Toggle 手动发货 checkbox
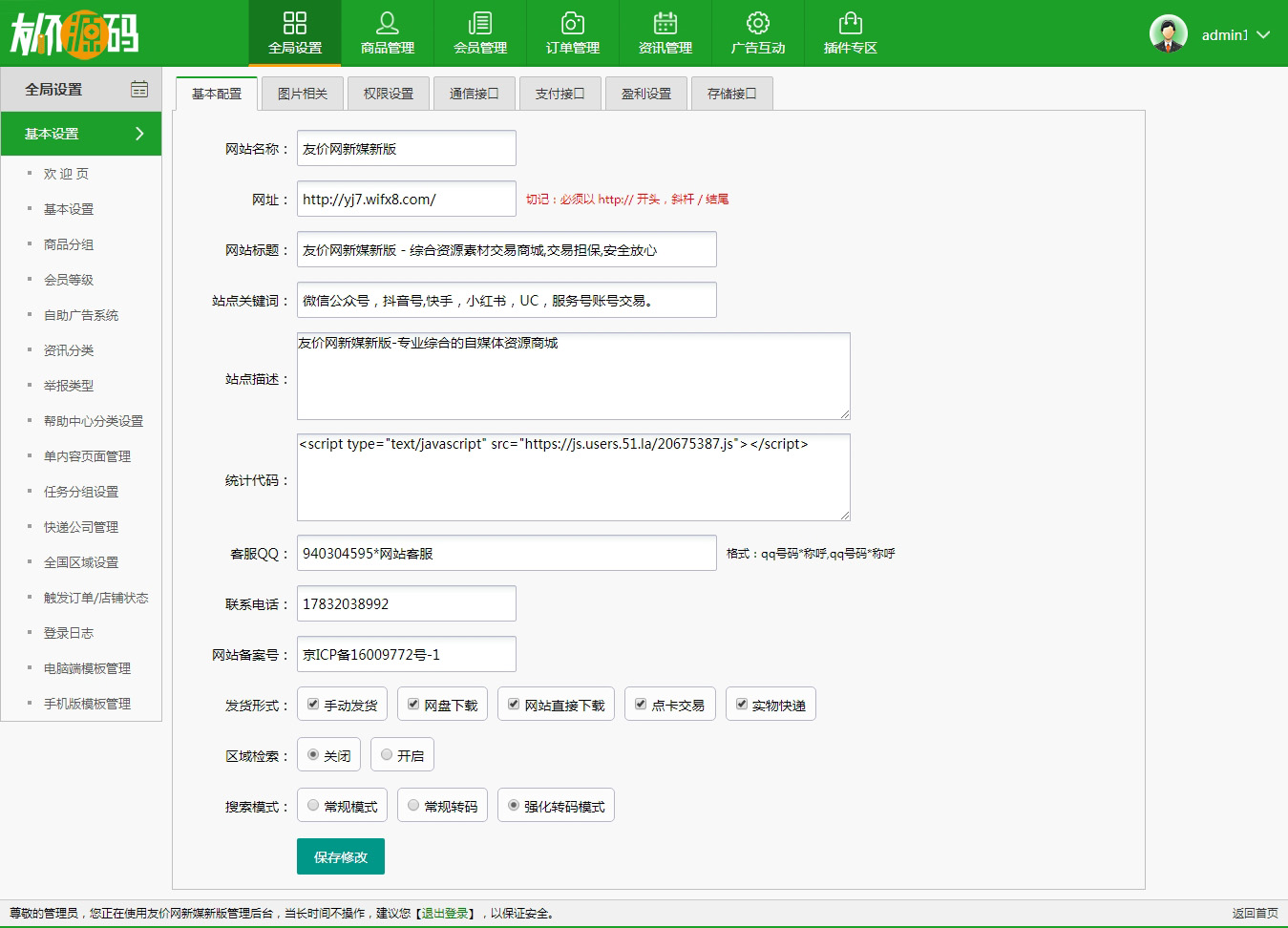Screen dimensions: 1288x928 [x=313, y=705]
